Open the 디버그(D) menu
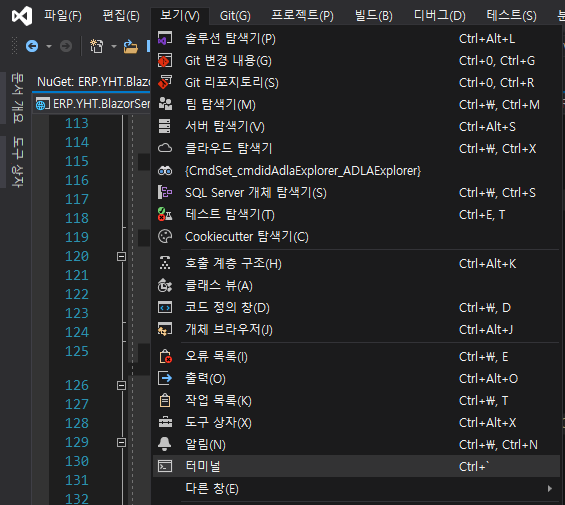 click(x=440, y=16)
